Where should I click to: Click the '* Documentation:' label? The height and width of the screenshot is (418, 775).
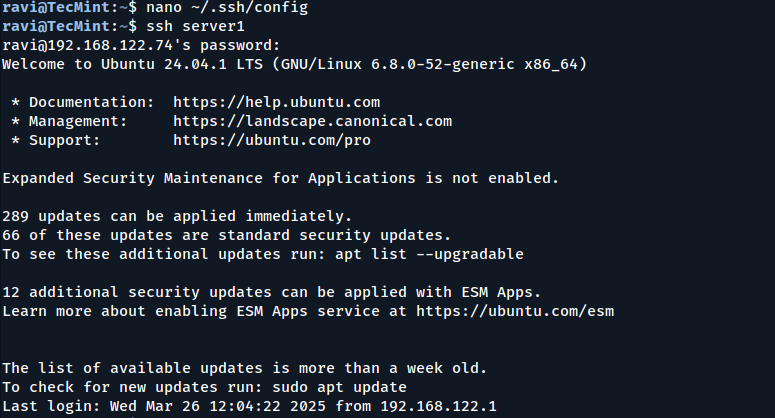[83, 102]
